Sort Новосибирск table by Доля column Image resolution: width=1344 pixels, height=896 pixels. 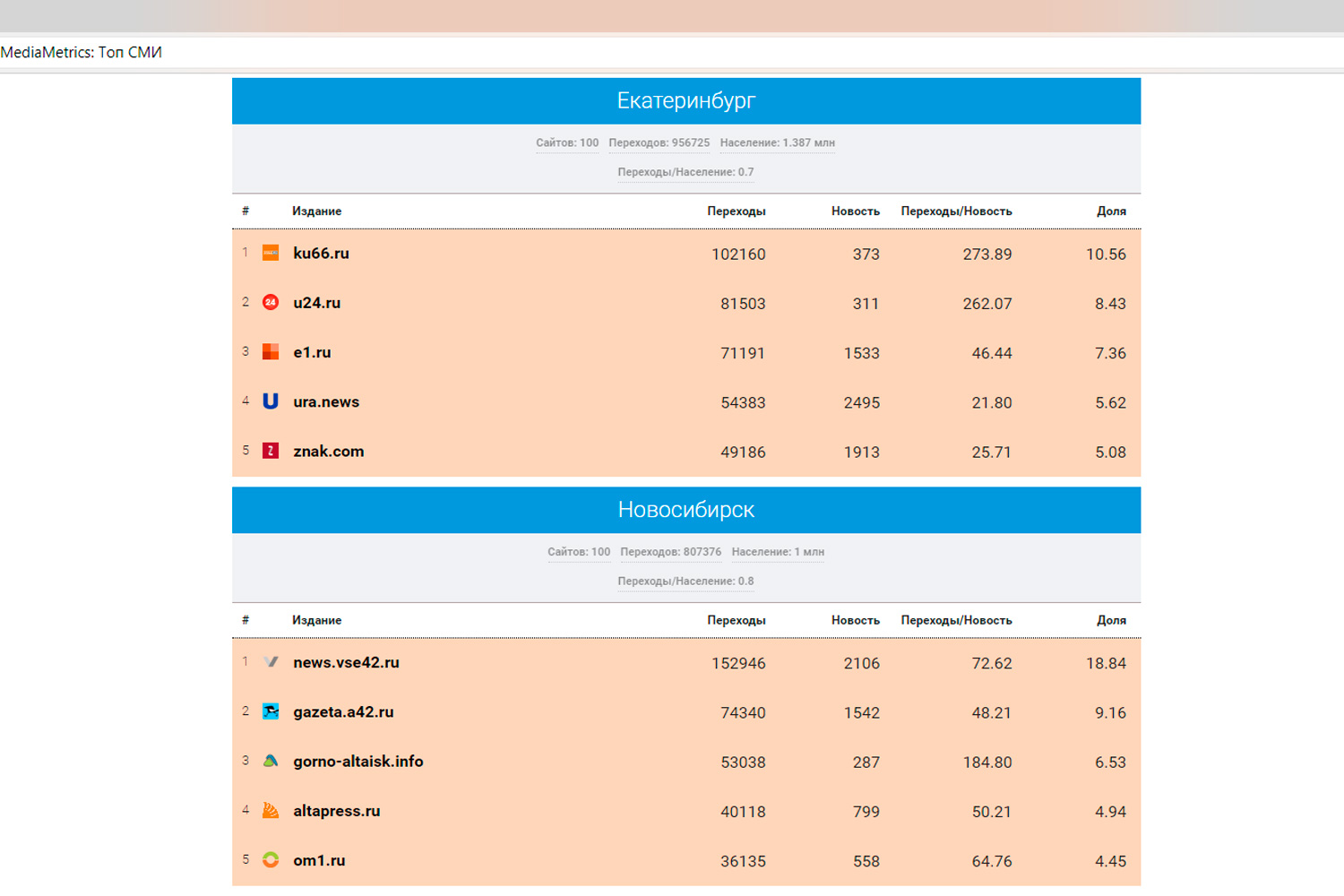(1111, 620)
